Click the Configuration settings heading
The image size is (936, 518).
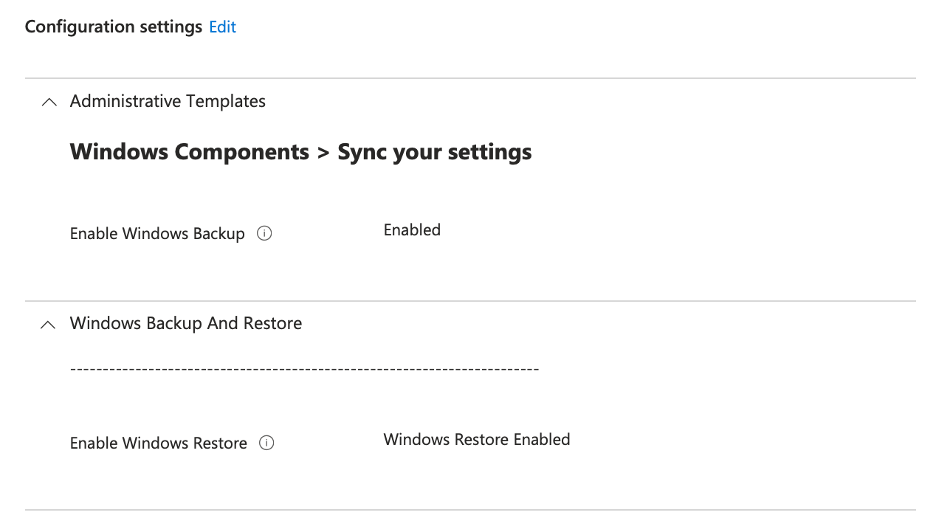(113, 27)
